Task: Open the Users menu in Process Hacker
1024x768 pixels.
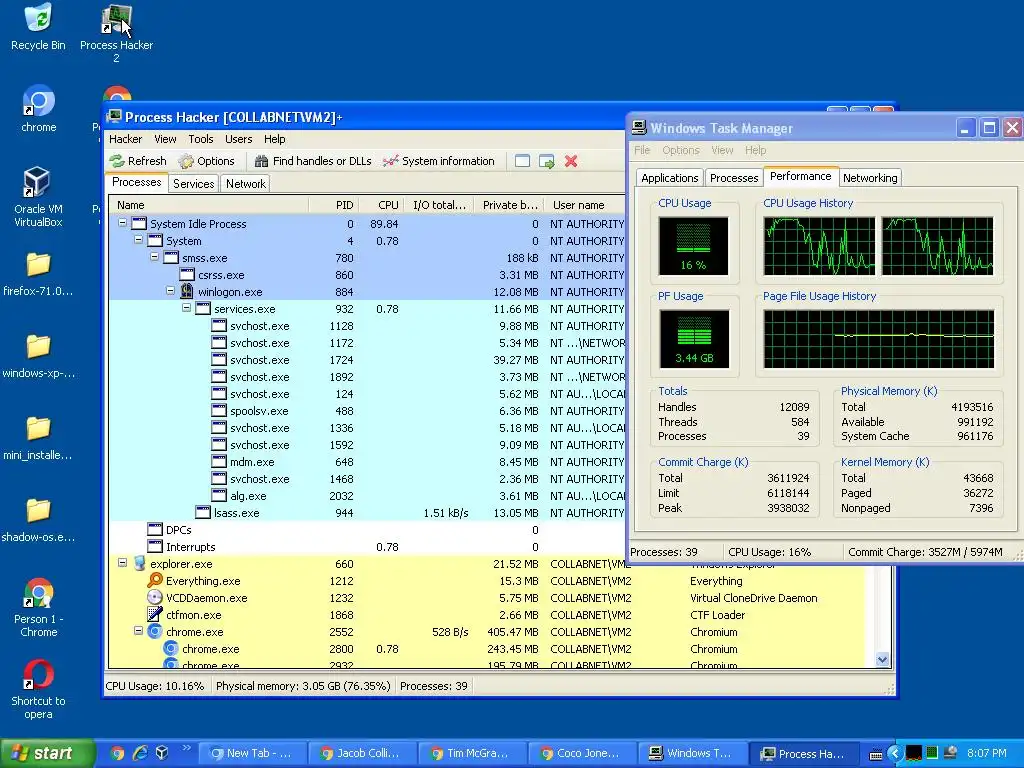Action: point(238,139)
